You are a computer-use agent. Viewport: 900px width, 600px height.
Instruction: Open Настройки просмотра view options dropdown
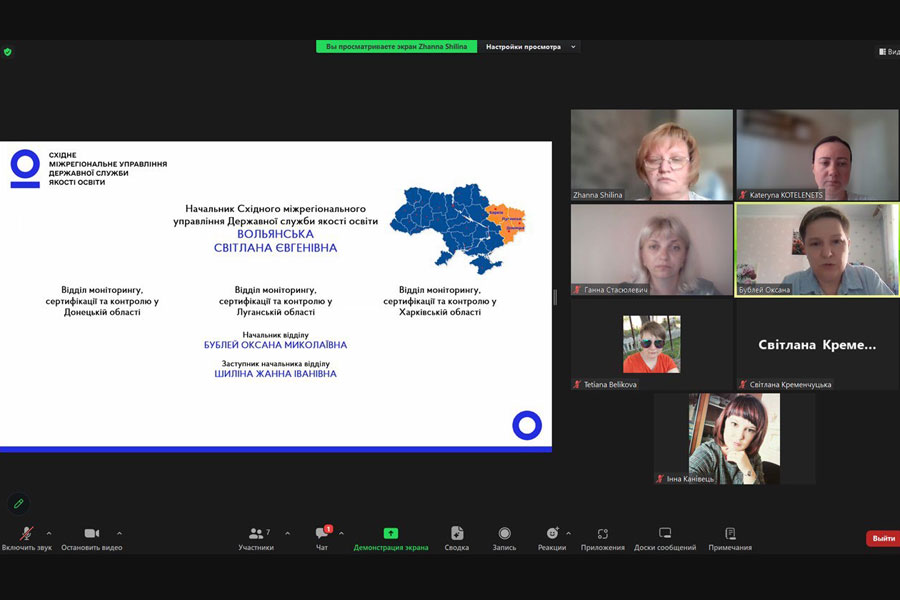[x=530, y=46]
